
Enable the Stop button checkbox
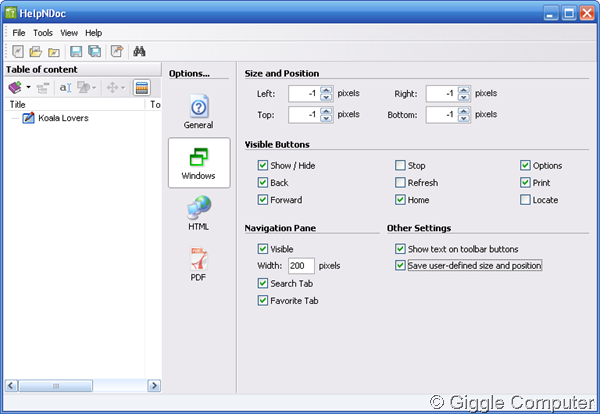click(400, 165)
